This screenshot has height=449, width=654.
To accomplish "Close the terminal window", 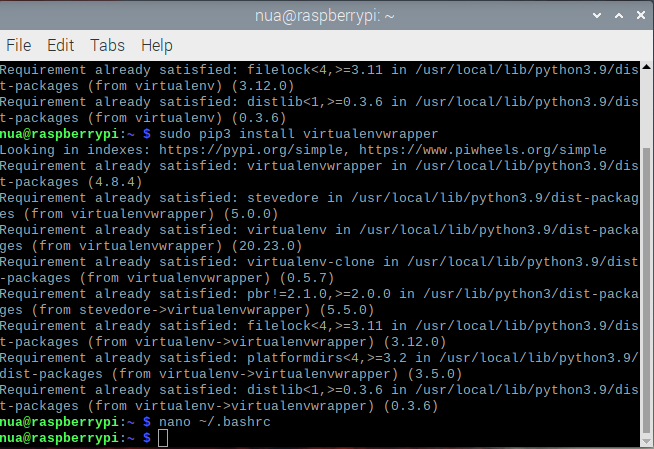I will [639, 14].
